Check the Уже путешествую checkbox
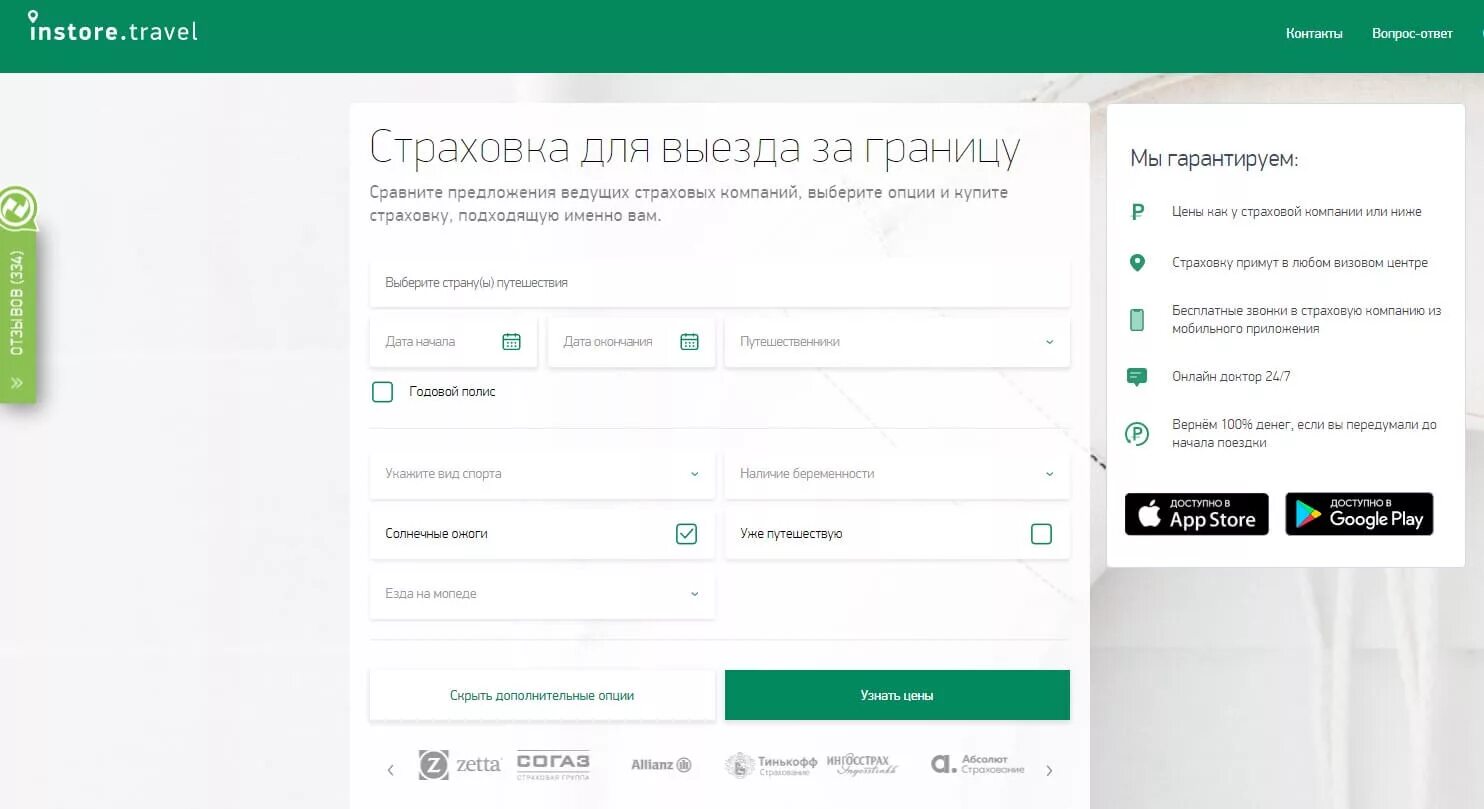Screen dimensions: 1484x809 (1041, 534)
